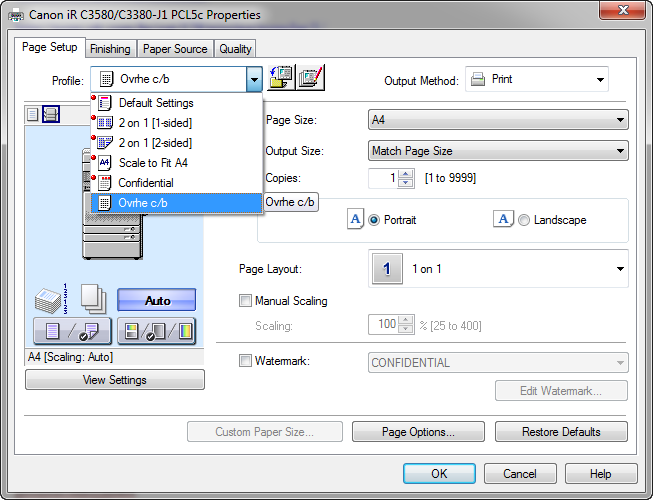Open the disabled Watermark CONFIDENTIAL dropdown
653x500 pixels.
tap(498, 363)
